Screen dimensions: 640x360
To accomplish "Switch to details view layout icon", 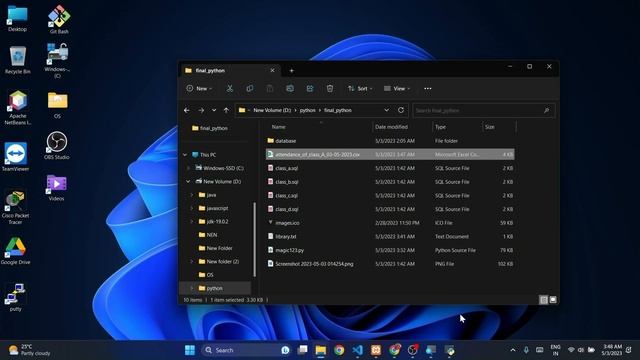I will point(544,300).
